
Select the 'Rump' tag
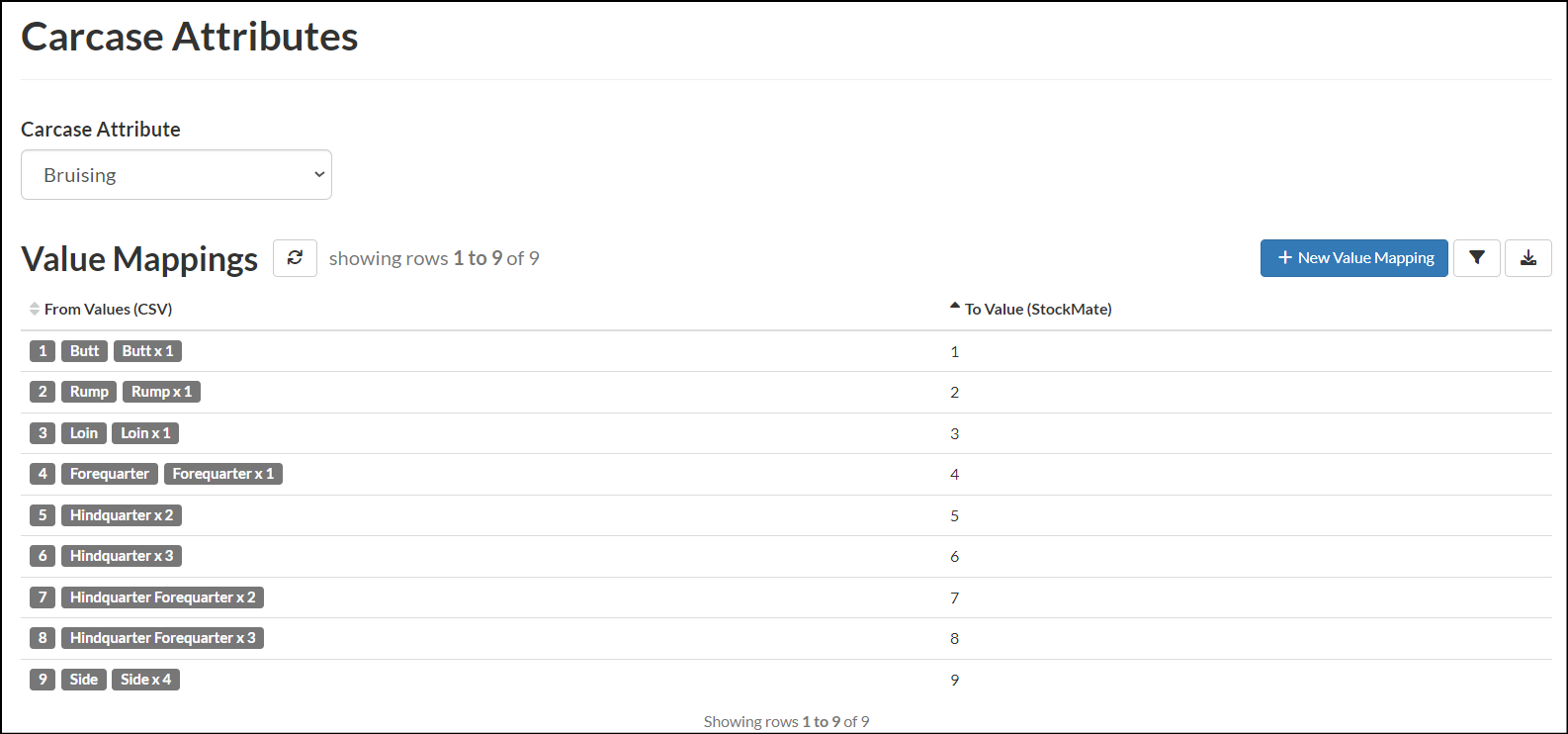(89, 392)
